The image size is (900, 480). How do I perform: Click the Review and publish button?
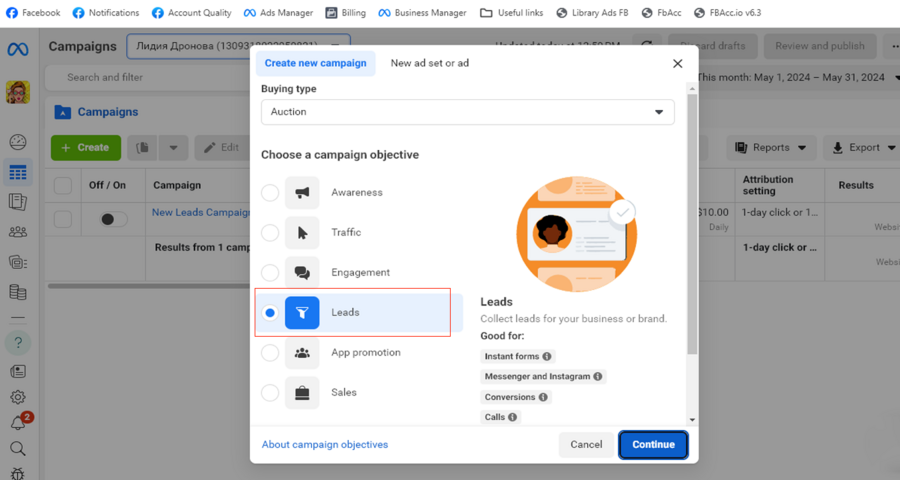click(820, 46)
